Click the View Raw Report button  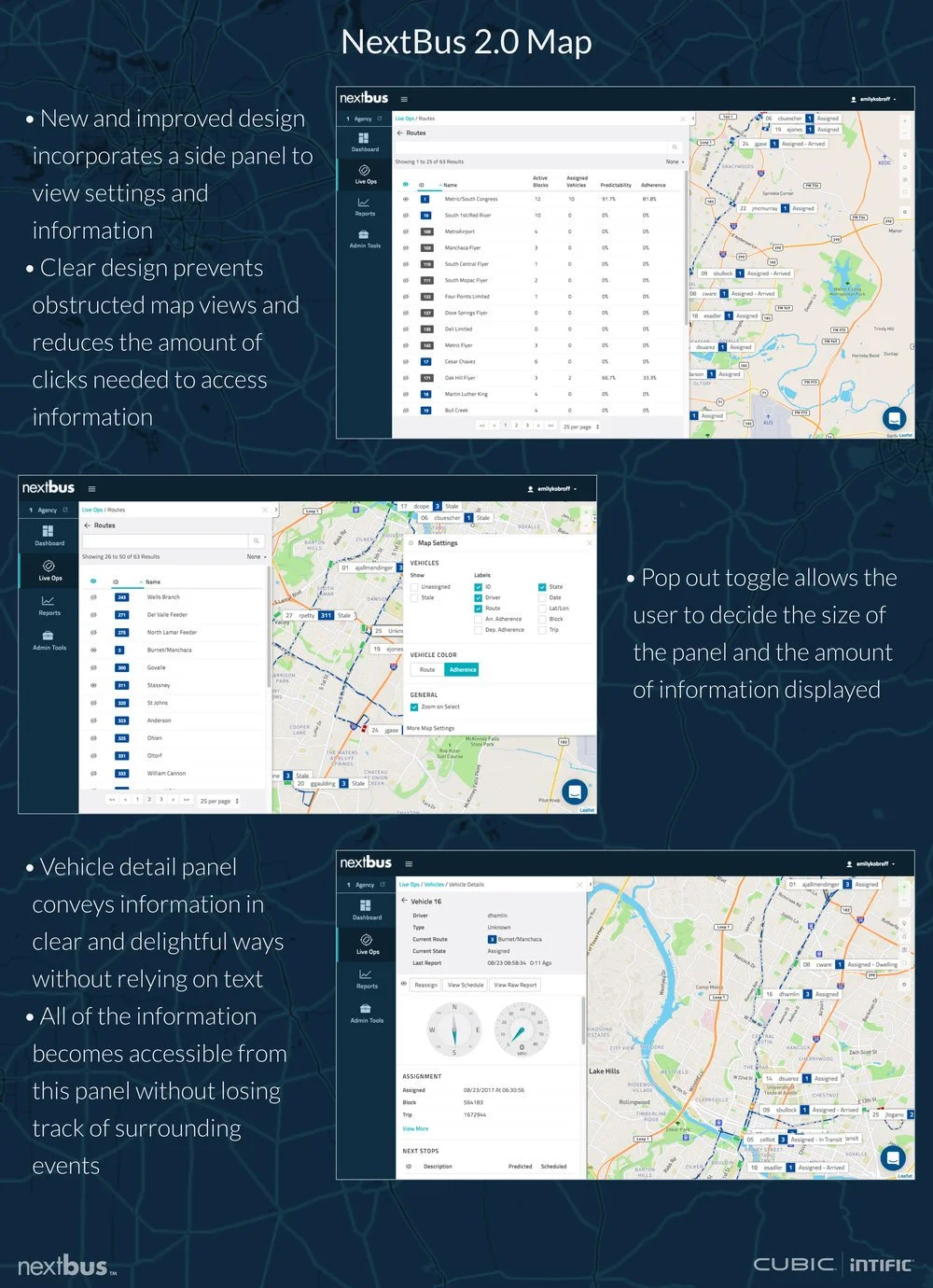(x=515, y=985)
